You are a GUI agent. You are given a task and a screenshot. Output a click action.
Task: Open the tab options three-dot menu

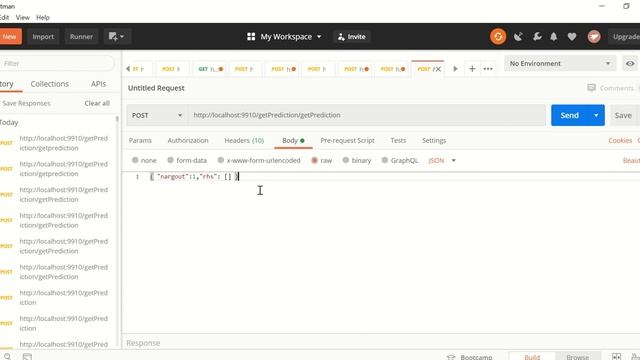point(488,69)
